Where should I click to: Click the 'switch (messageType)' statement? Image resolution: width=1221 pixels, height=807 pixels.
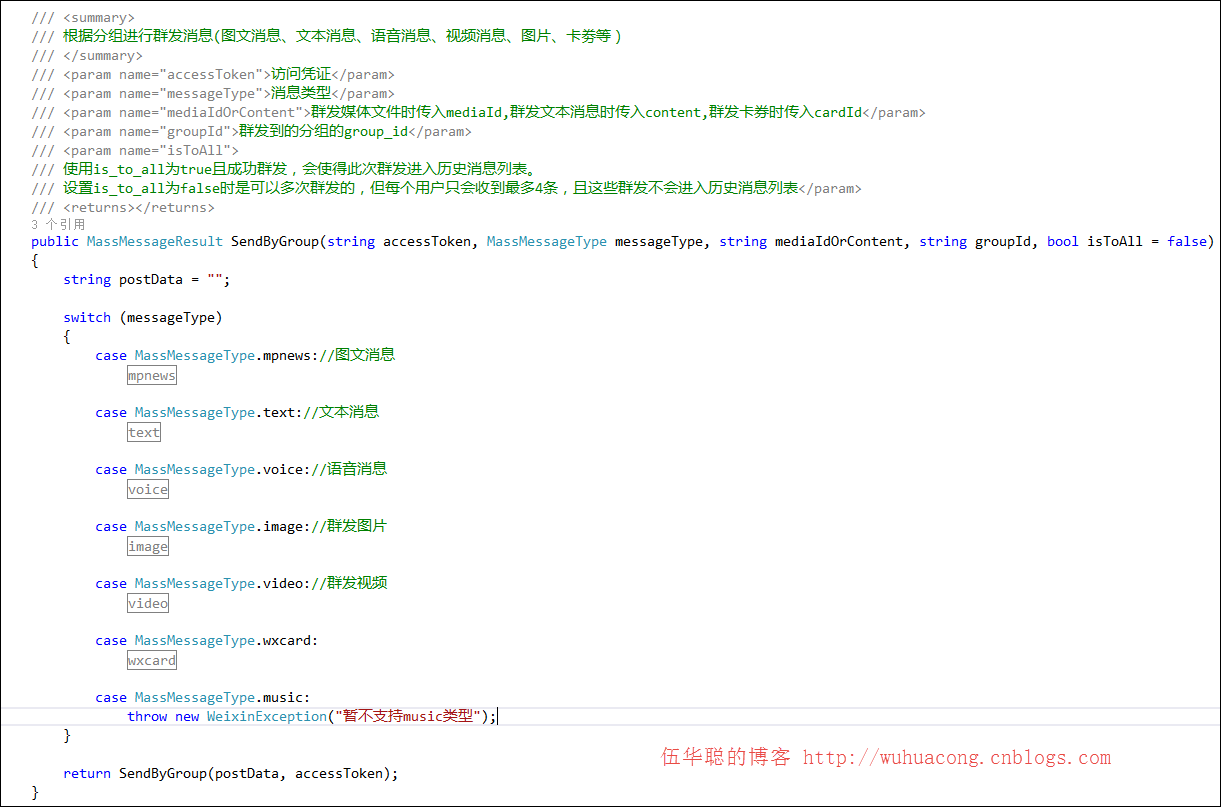(143, 318)
